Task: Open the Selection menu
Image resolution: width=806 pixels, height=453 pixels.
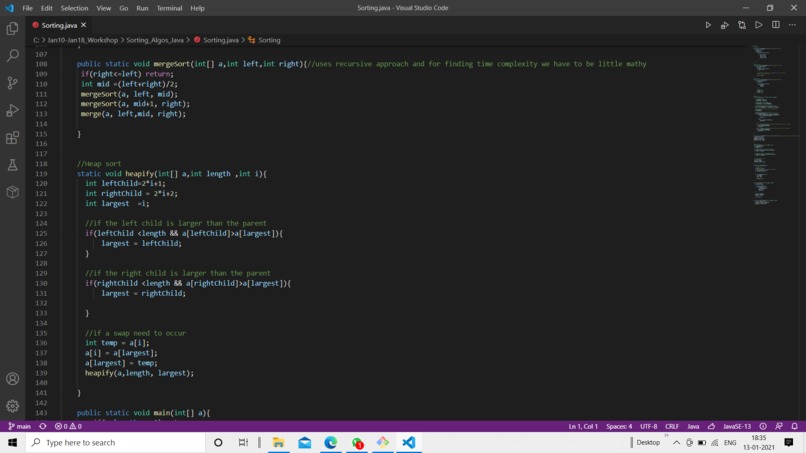Action: (74, 8)
